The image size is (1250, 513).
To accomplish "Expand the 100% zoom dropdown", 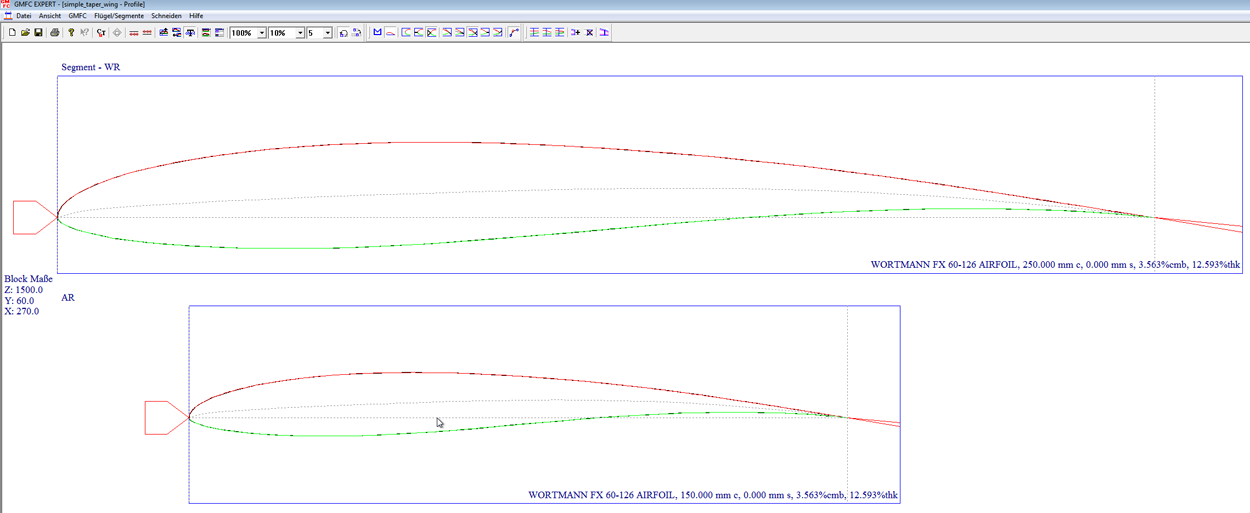I will [262, 33].
